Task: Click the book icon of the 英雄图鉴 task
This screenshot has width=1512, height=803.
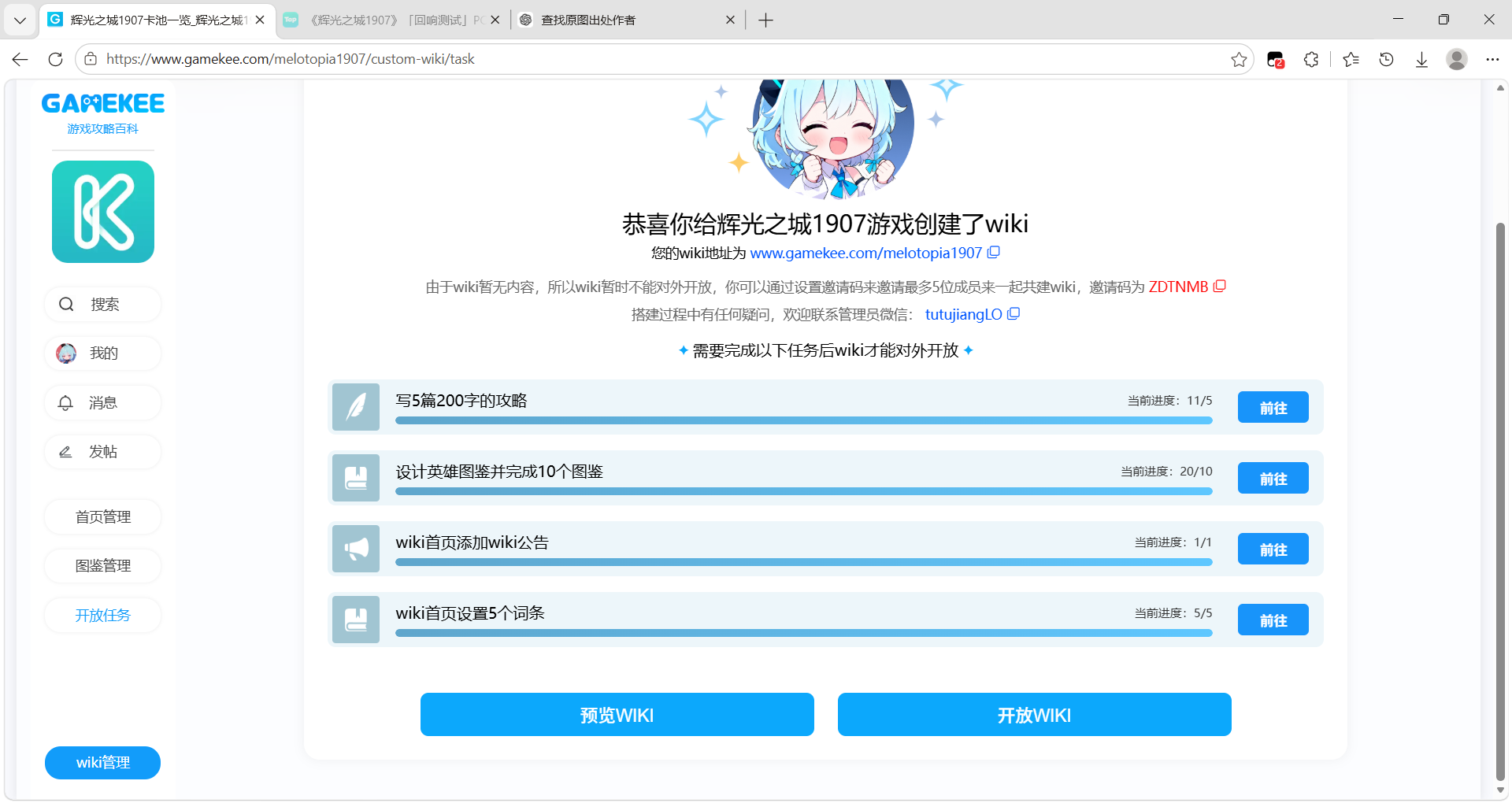Action: pyautogui.click(x=356, y=478)
